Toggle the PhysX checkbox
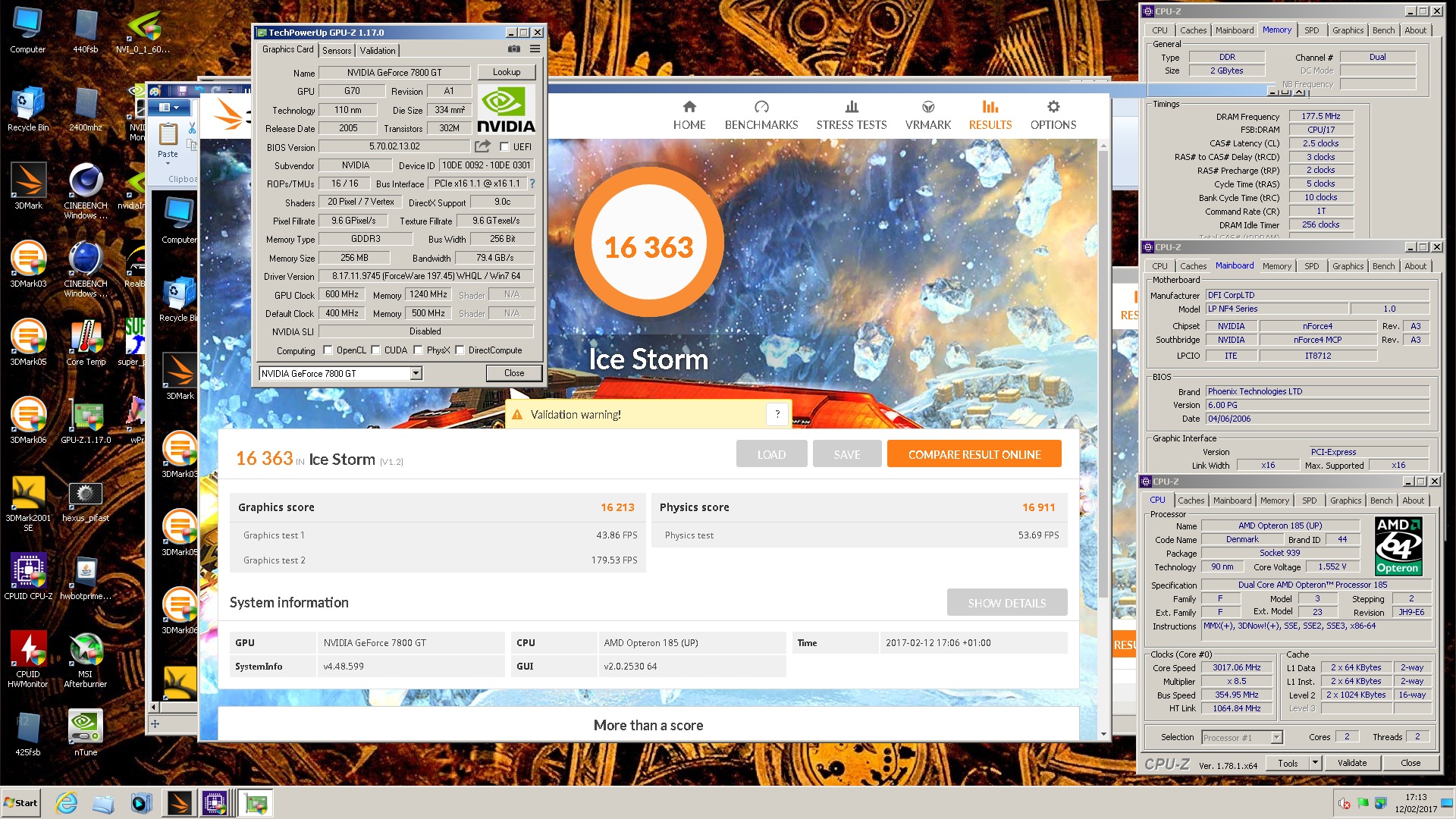 click(x=417, y=350)
